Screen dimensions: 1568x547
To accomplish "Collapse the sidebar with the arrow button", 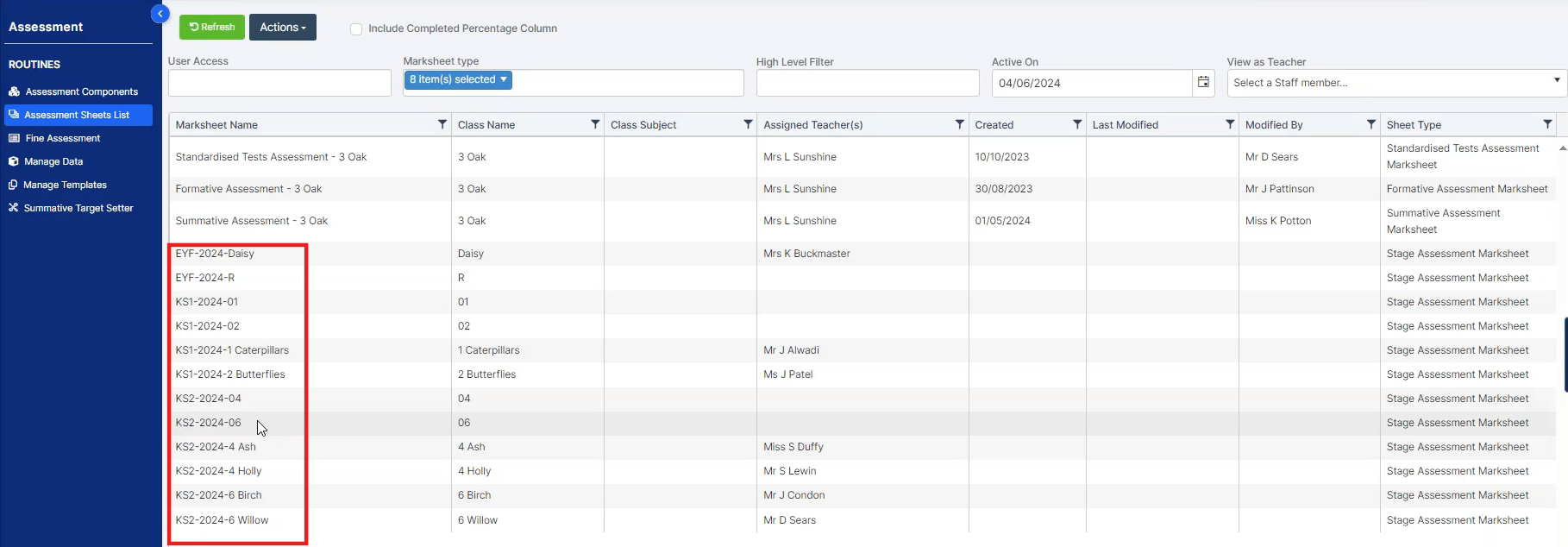I will tap(160, 14).
